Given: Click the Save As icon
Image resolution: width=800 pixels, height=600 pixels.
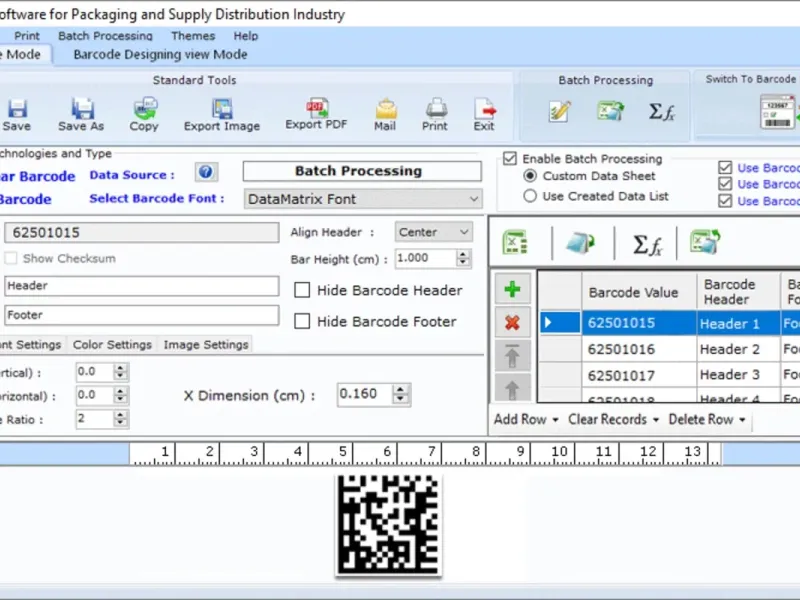Looking at the screenshot, I should pos(81,109).
